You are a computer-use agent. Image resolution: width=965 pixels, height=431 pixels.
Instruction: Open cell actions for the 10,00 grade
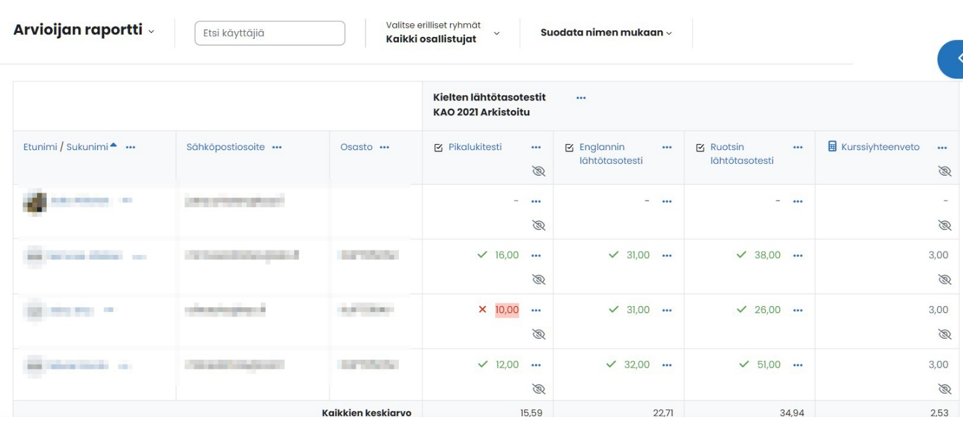[x=536, y=311]
